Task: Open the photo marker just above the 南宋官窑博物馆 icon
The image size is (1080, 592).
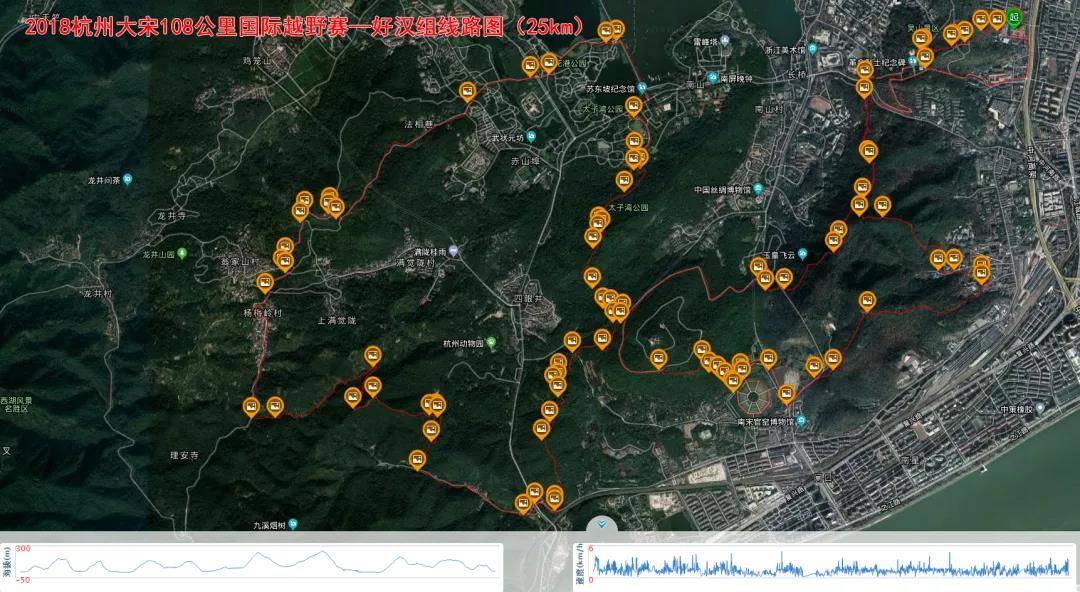Action: (787, 394)
